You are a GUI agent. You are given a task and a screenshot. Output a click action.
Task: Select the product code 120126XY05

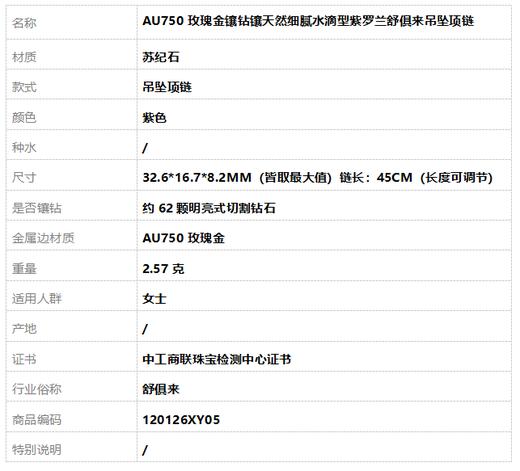pyautogui.click(x=181, y=420)
